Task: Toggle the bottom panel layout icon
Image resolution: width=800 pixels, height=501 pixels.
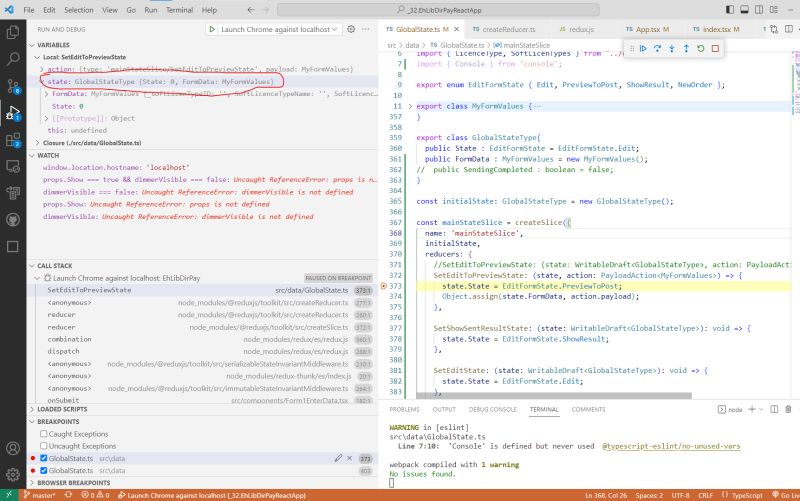Action: pos(744,10)
